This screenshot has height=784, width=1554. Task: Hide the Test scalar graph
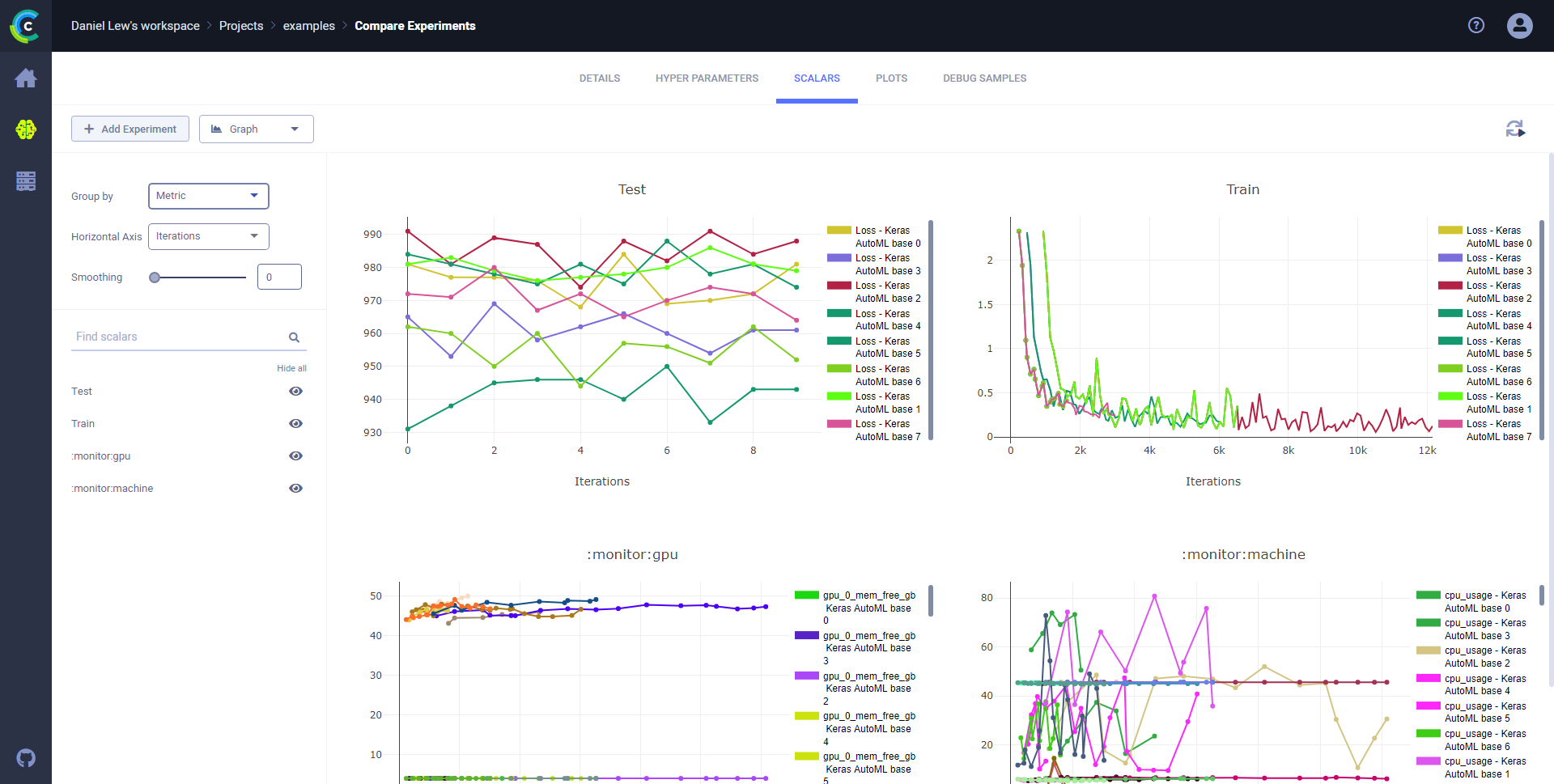coord(296,392)
